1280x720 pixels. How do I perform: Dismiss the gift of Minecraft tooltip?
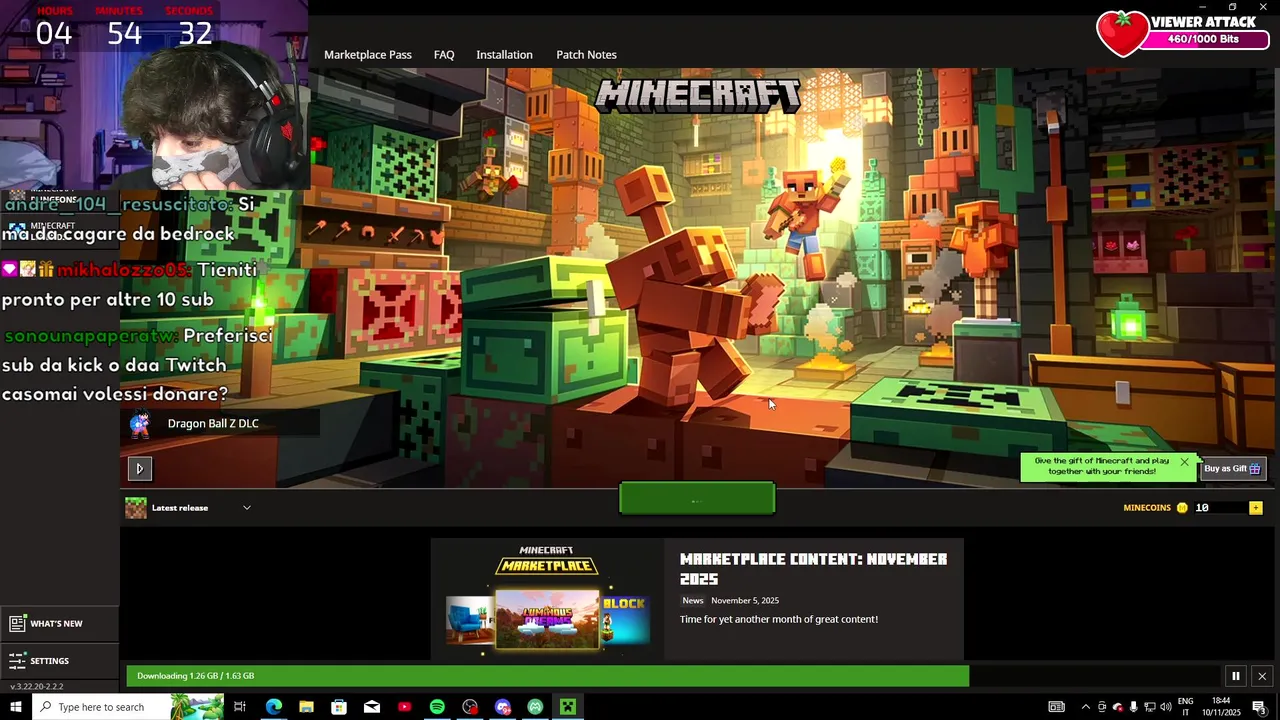(1184, 462)
